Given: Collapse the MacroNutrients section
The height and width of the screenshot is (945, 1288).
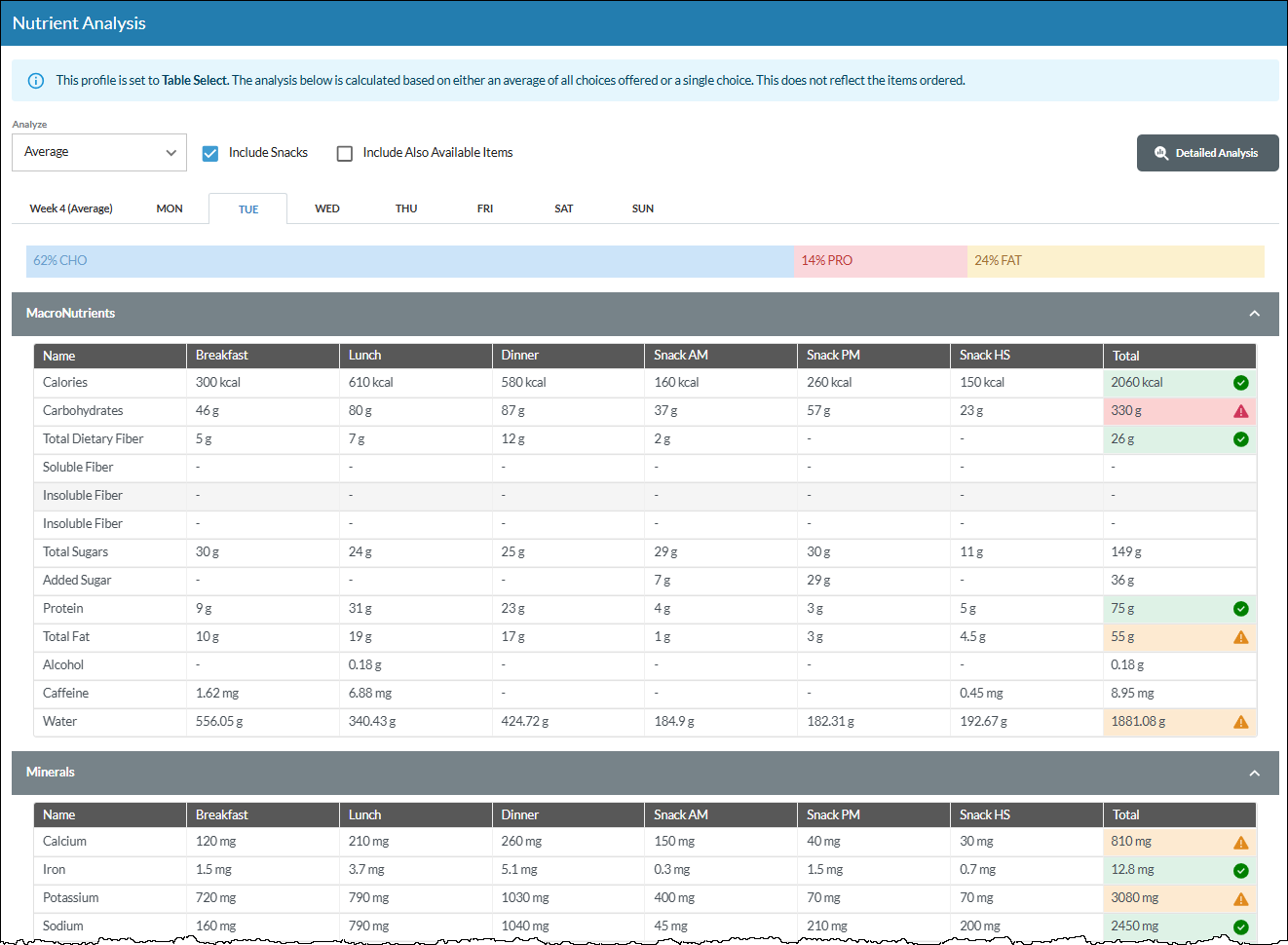Looking at the screenshot, I should click(1254, 314).
